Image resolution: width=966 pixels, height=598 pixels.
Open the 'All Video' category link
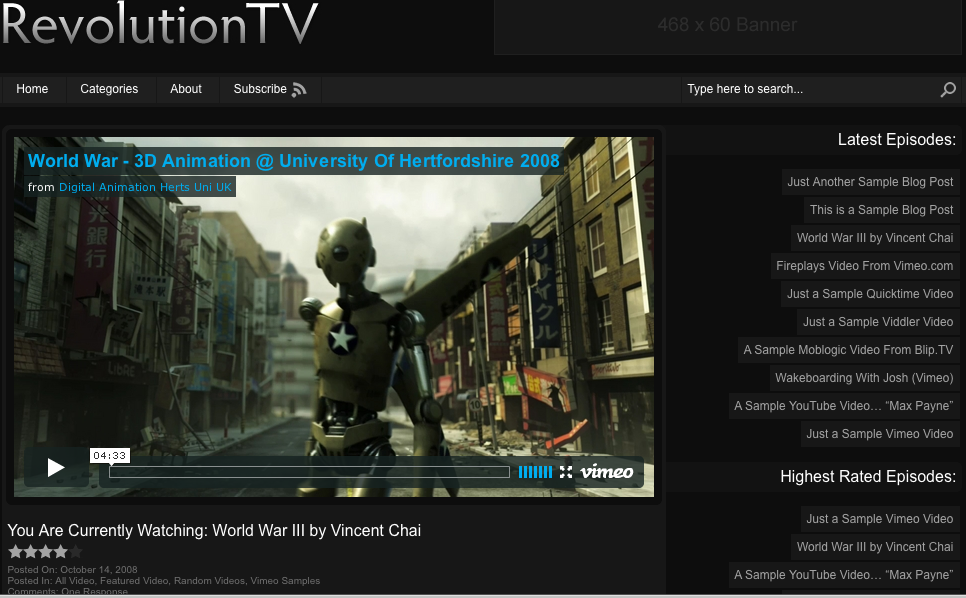tap(75, 581)
